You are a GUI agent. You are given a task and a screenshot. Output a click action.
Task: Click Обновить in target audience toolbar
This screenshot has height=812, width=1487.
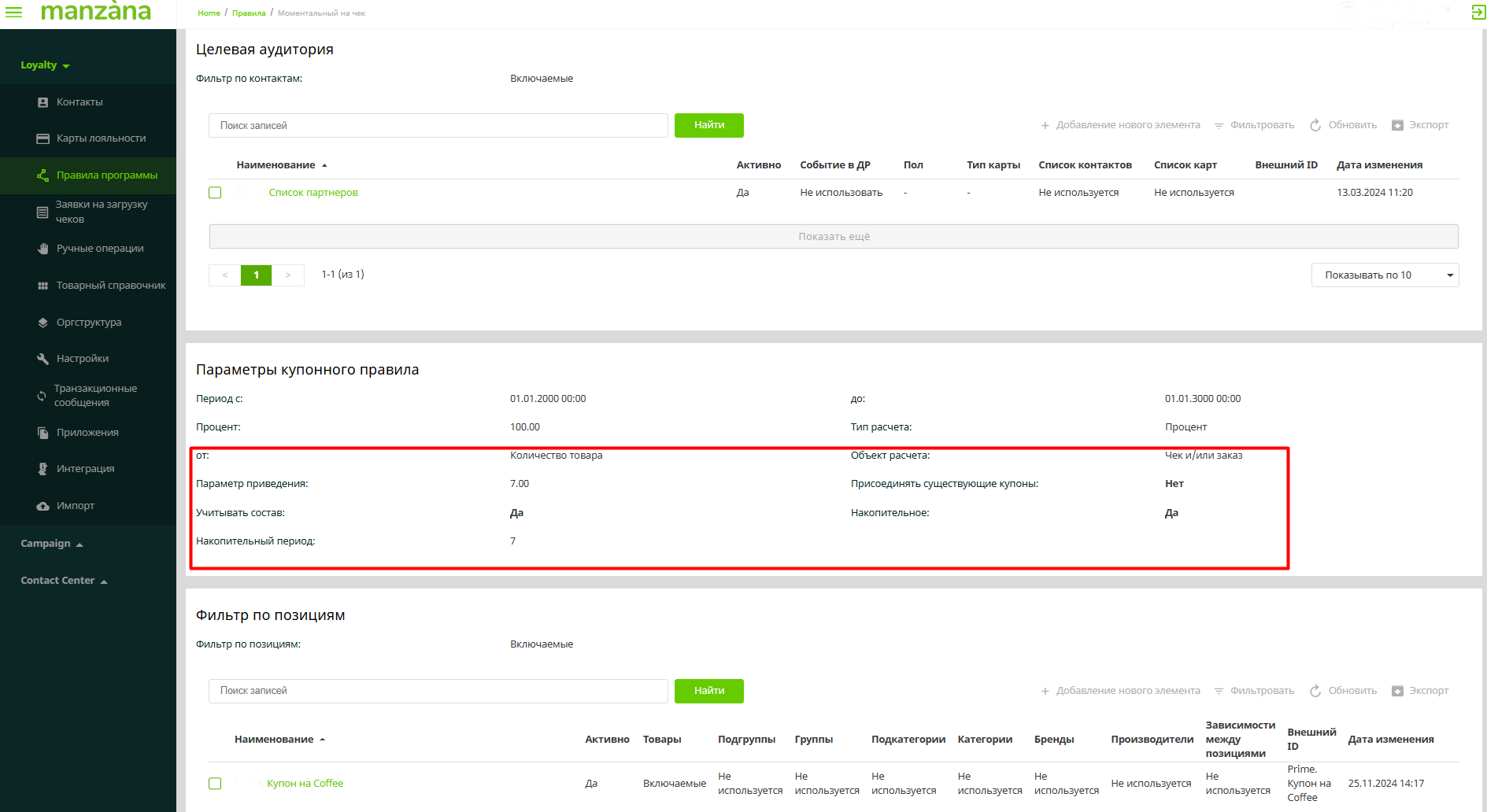(x=1343, y=125)
